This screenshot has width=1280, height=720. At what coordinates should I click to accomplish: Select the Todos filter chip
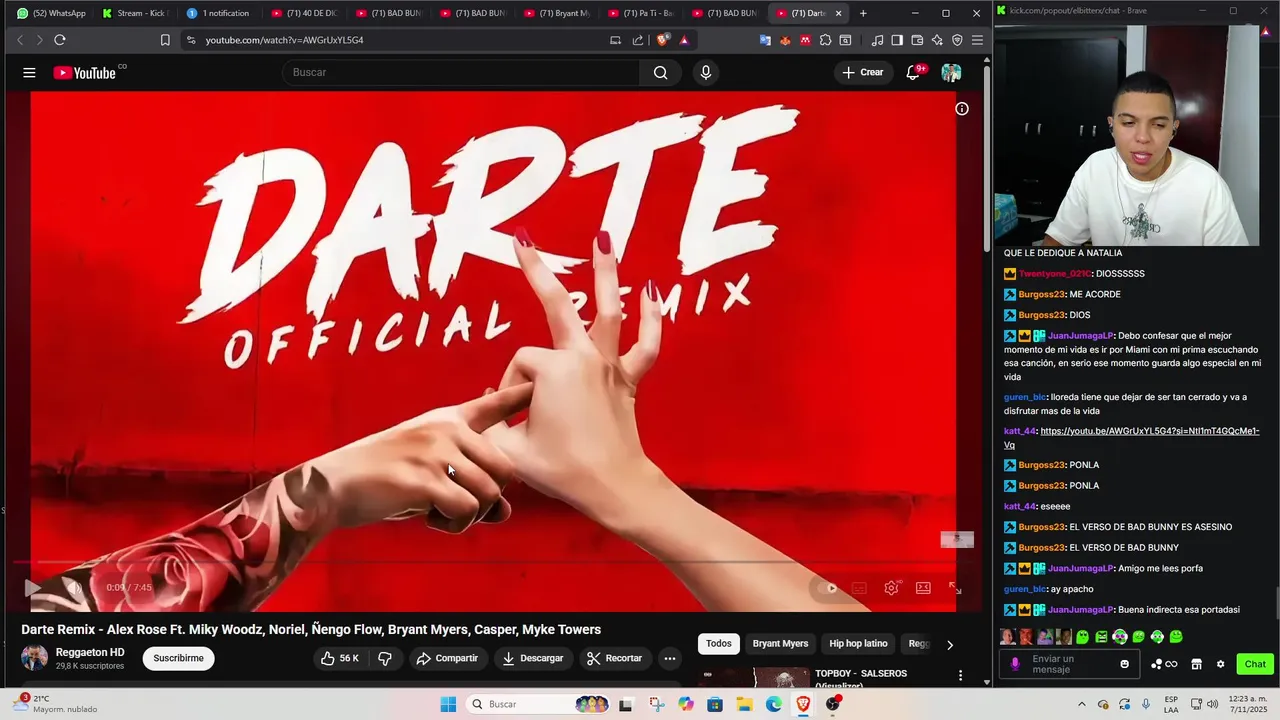click(x=719, y=644)
